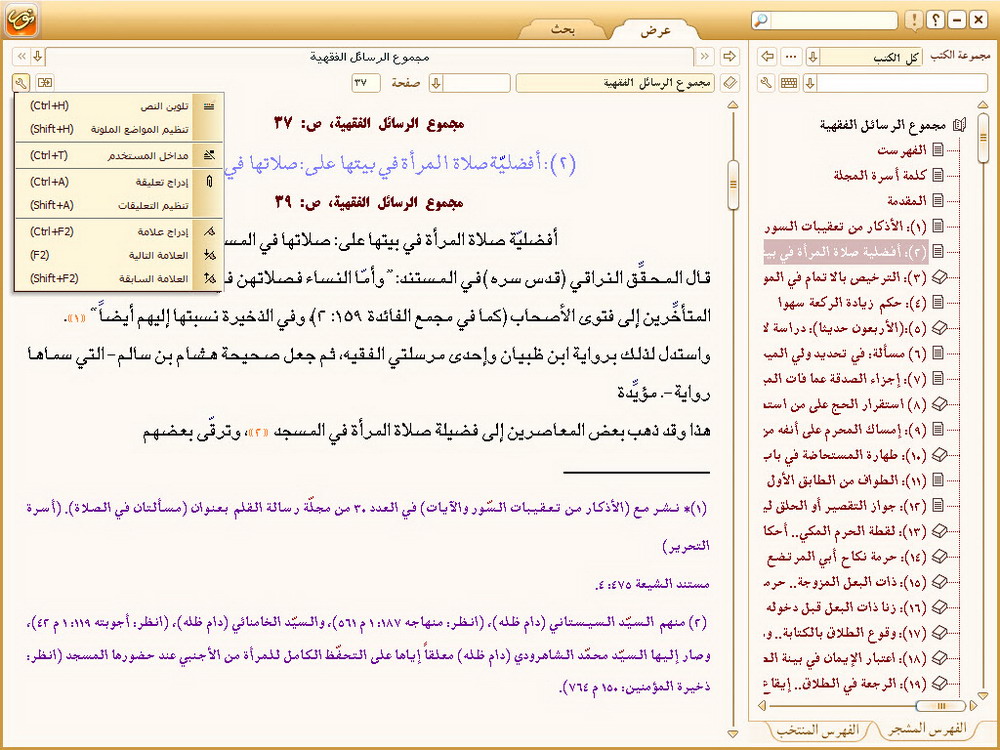Open the index panel search field dropdown arrow
Screen dimensions: 1000x750
(x=810, y=83)
